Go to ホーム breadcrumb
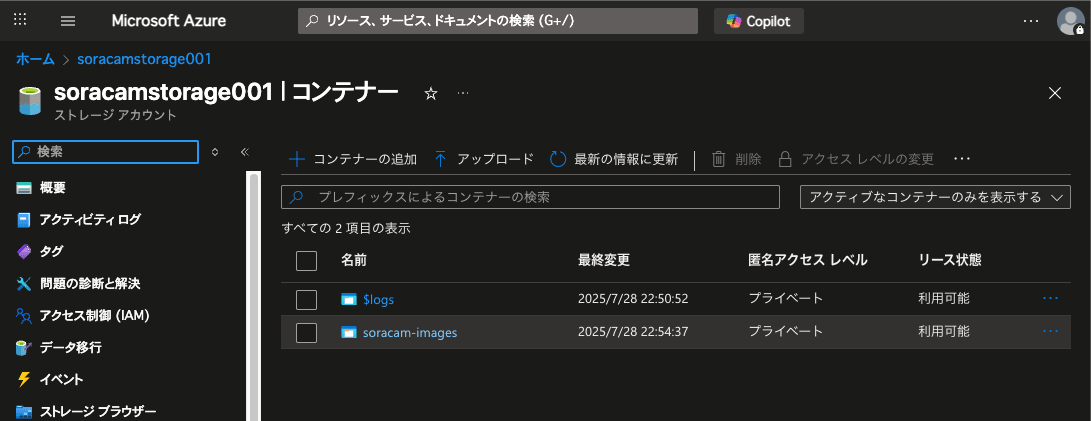 (35, 59)
